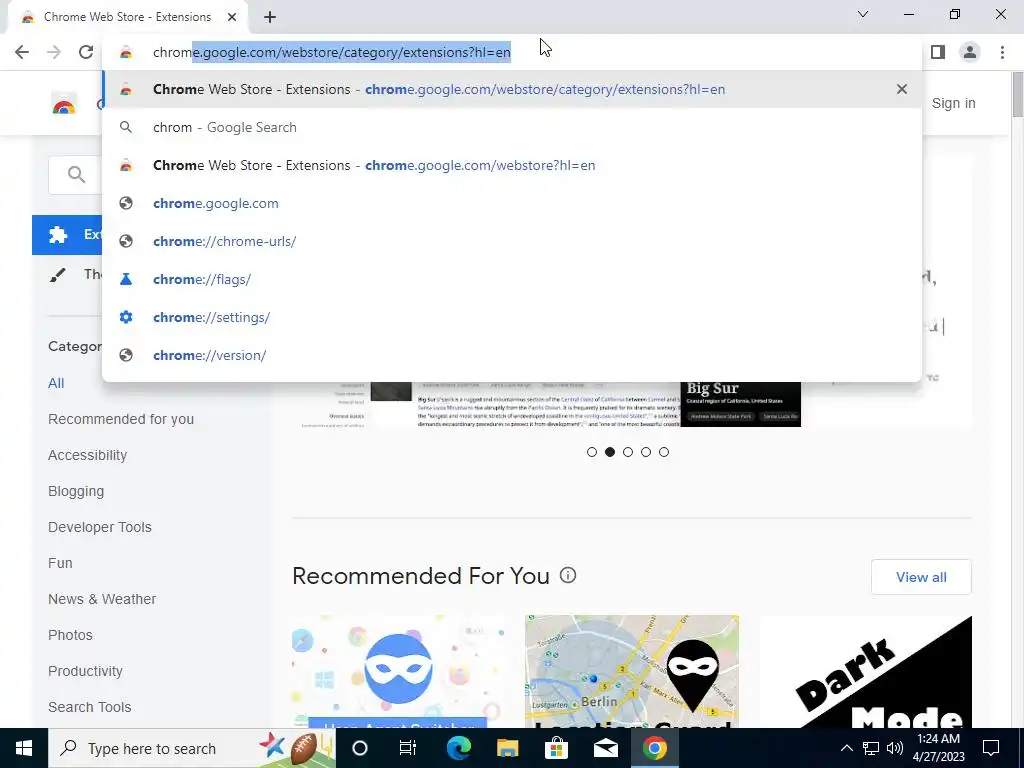Select the All category
Viewport: 1024px width, 768px height.
[x=56, y=383]
